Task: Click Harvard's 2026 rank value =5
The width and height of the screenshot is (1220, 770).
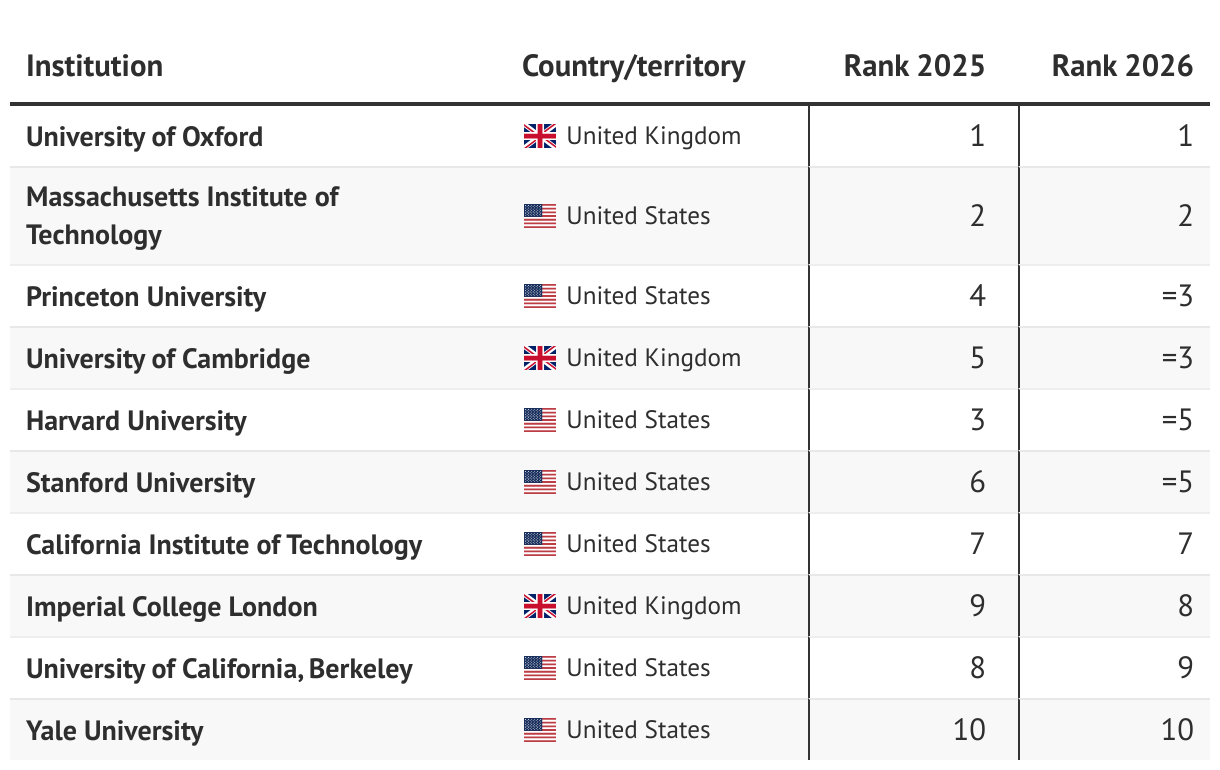Action: [x=1177, y=420]
